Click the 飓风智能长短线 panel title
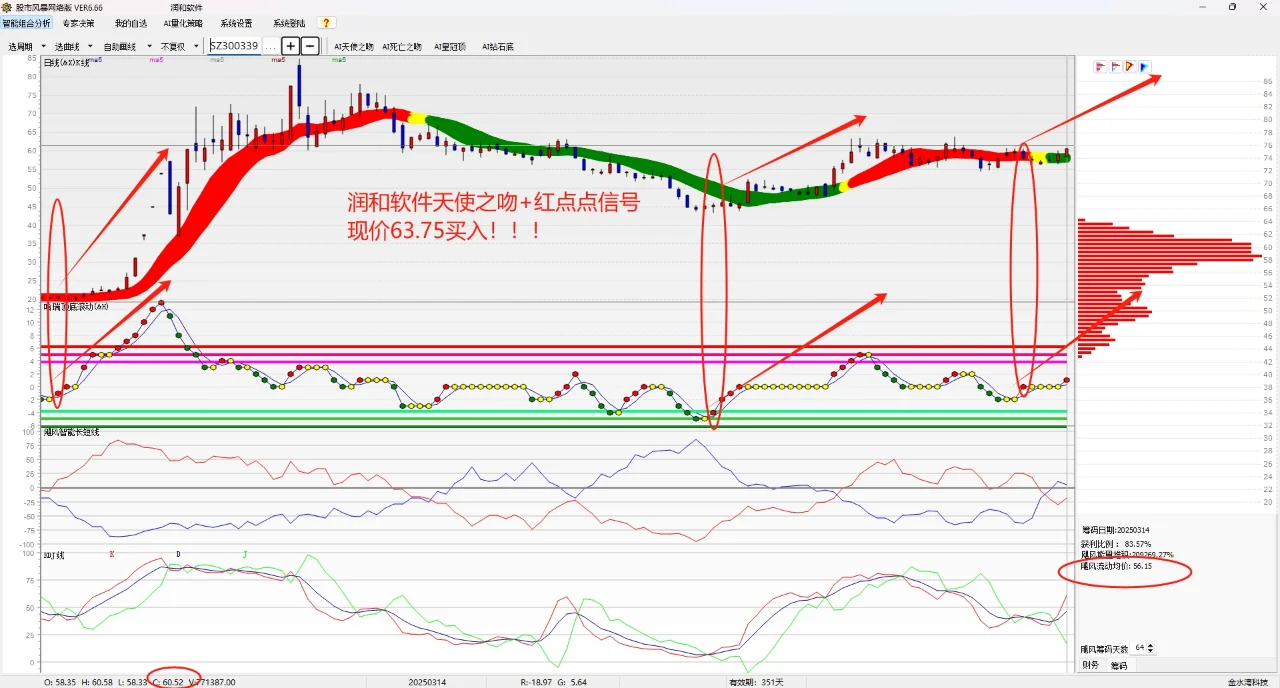This screenshot has height=688, width=1280. point(71,432)
